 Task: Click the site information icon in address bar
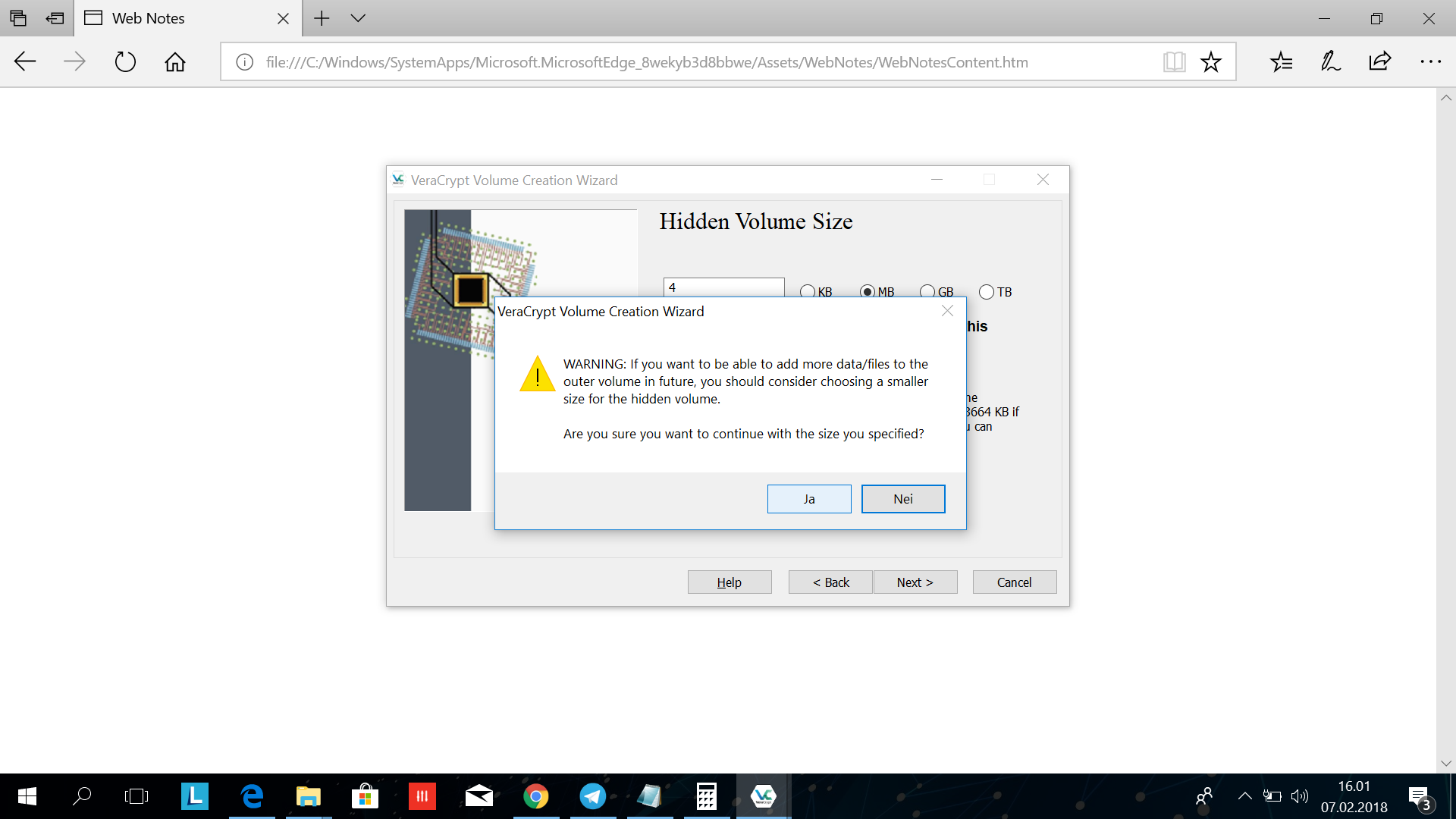click(244, 62)
